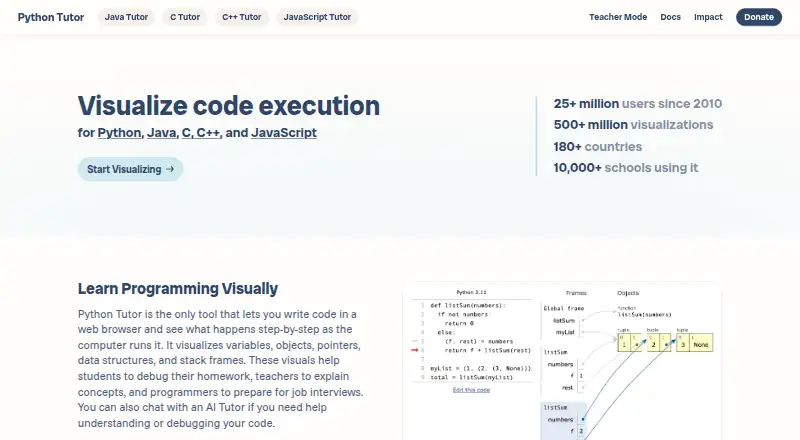Switch to C++ Tutor
Screen dimensions: 800x440
(241, 17)
